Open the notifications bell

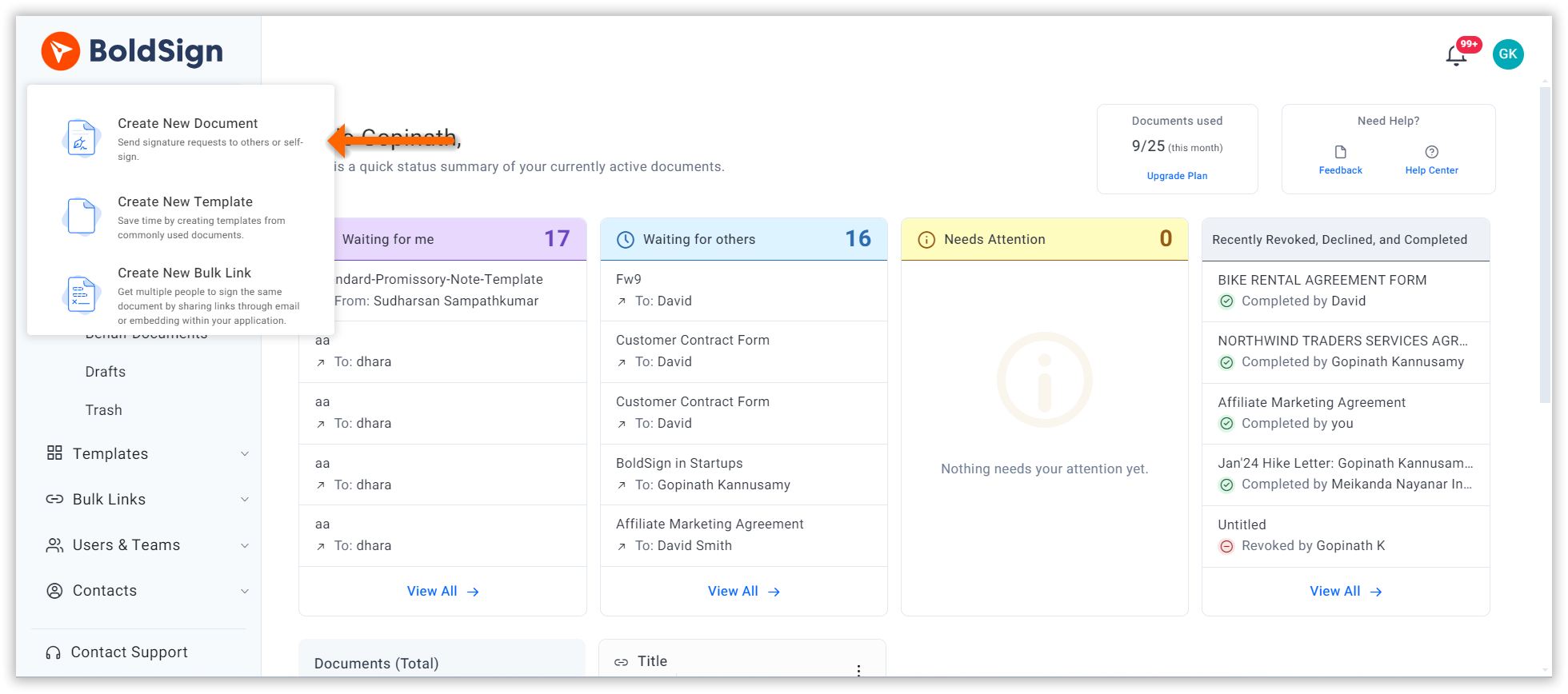pos(1456,55)
